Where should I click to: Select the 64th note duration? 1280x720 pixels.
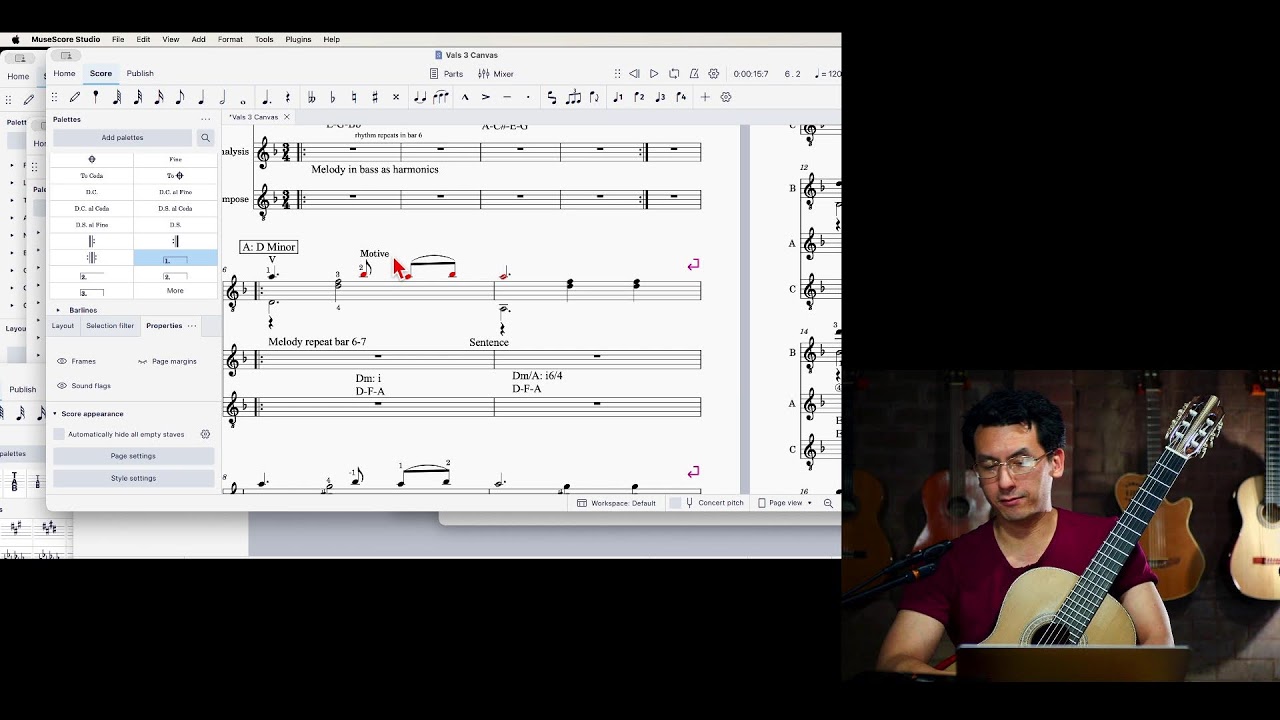117,97
